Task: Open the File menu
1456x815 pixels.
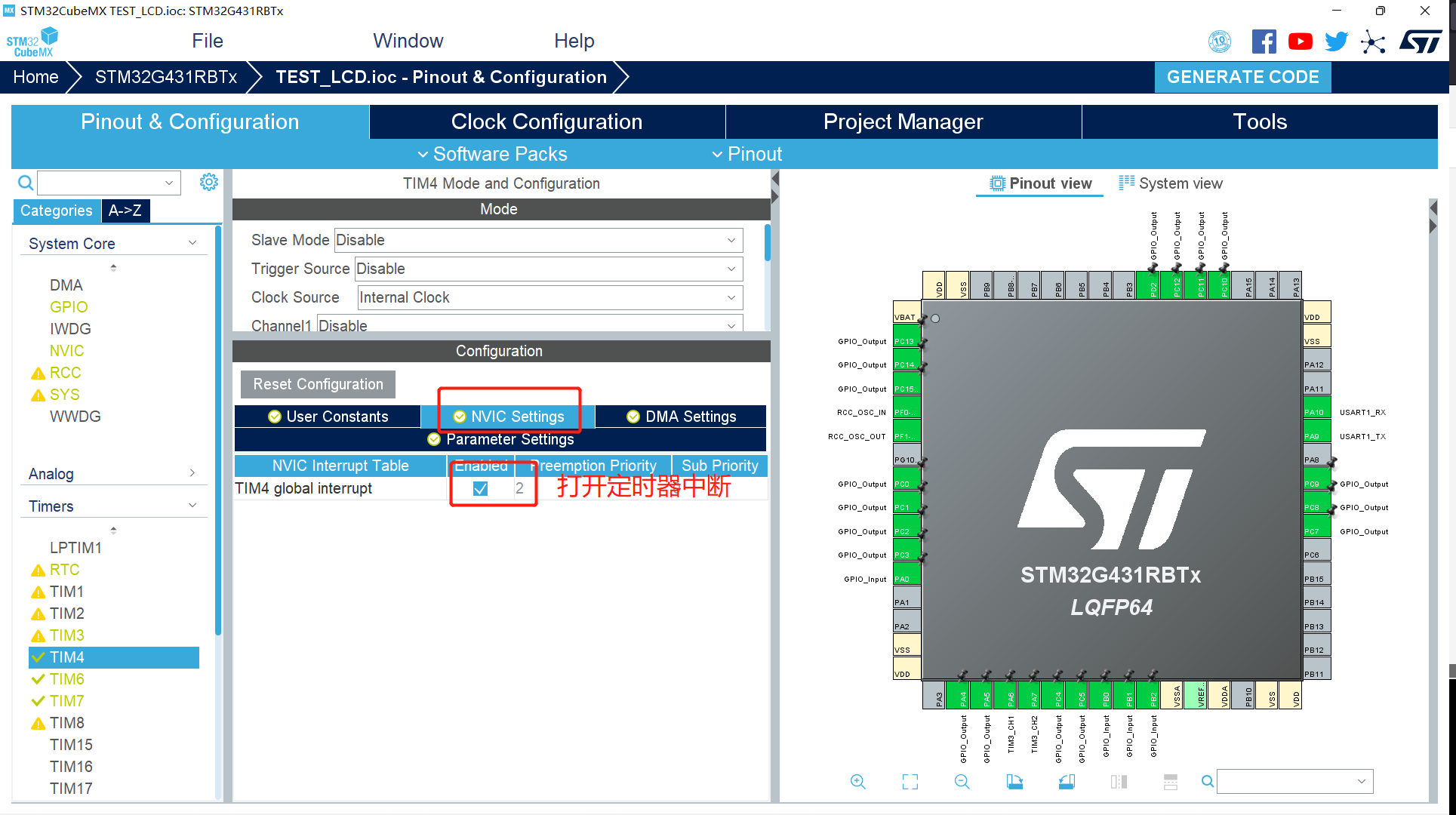Action: 208,41
